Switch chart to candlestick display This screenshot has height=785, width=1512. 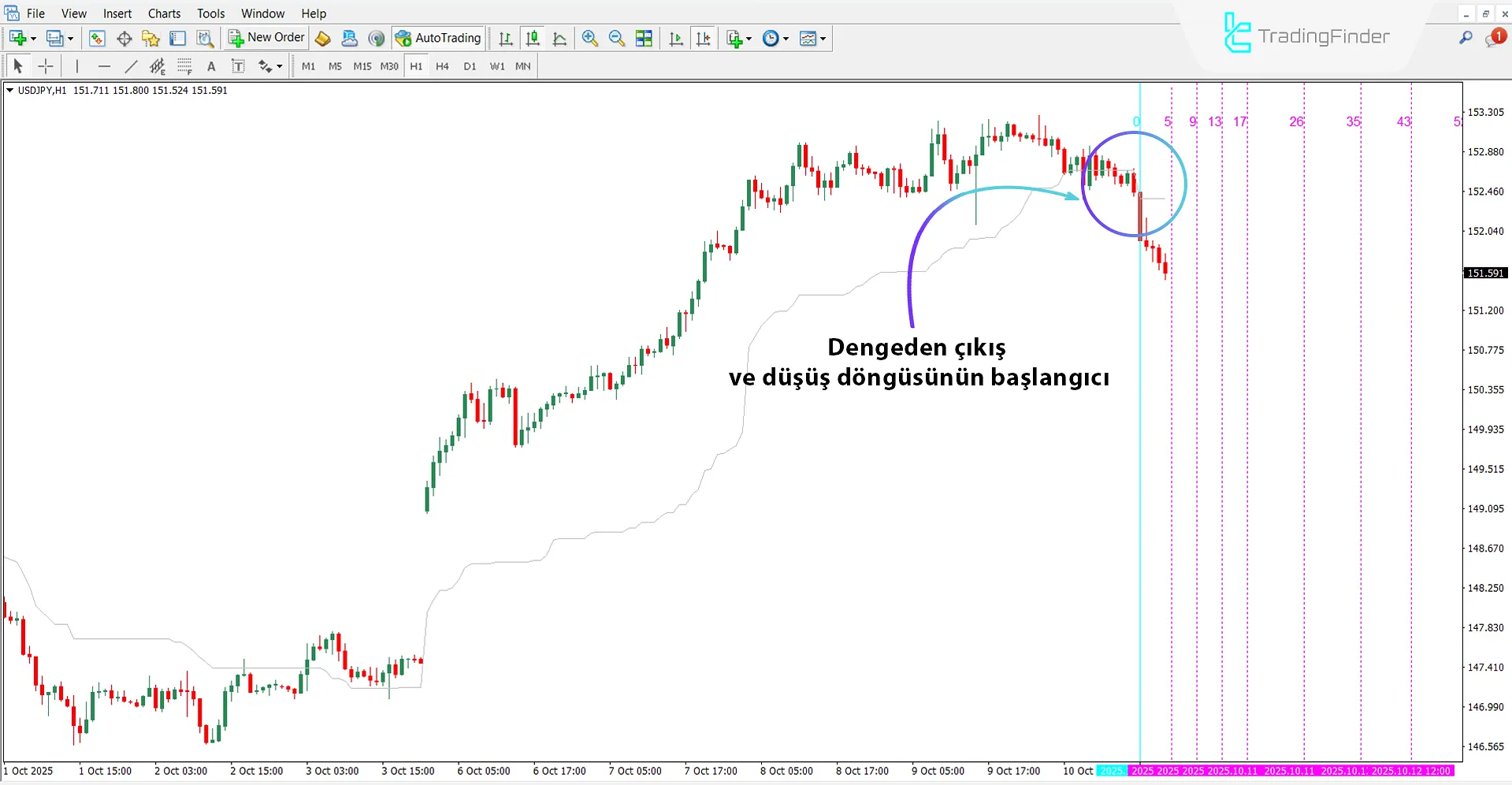(x=533, y=38)
